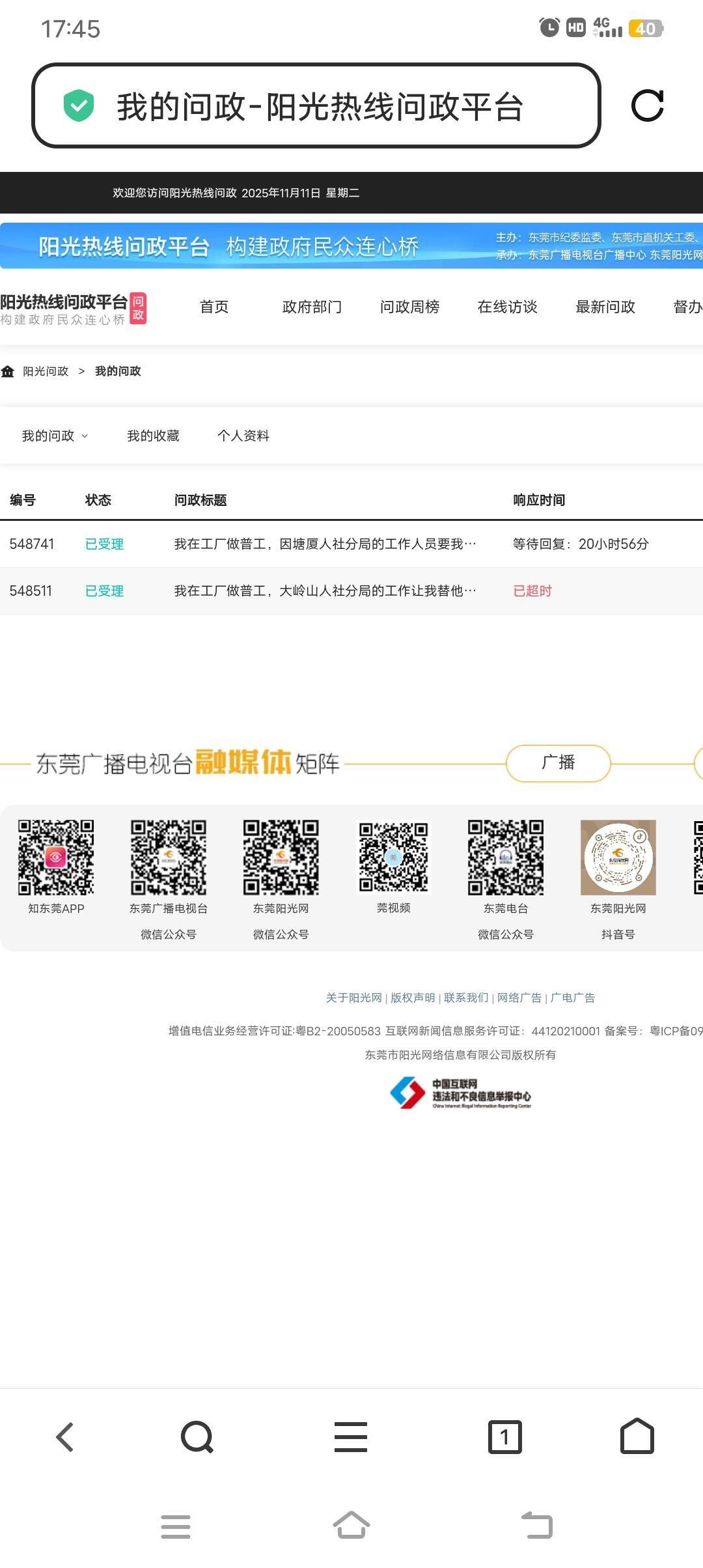
Task: Tap the browser home icon
Action: point(637,1436)
